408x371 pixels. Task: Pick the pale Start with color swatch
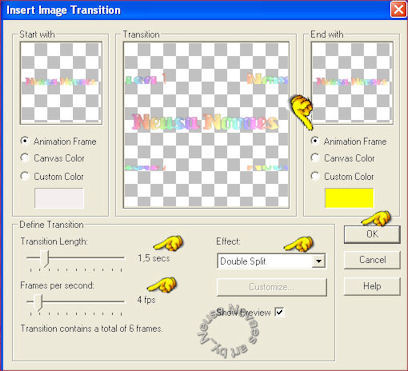pos(59,198)
